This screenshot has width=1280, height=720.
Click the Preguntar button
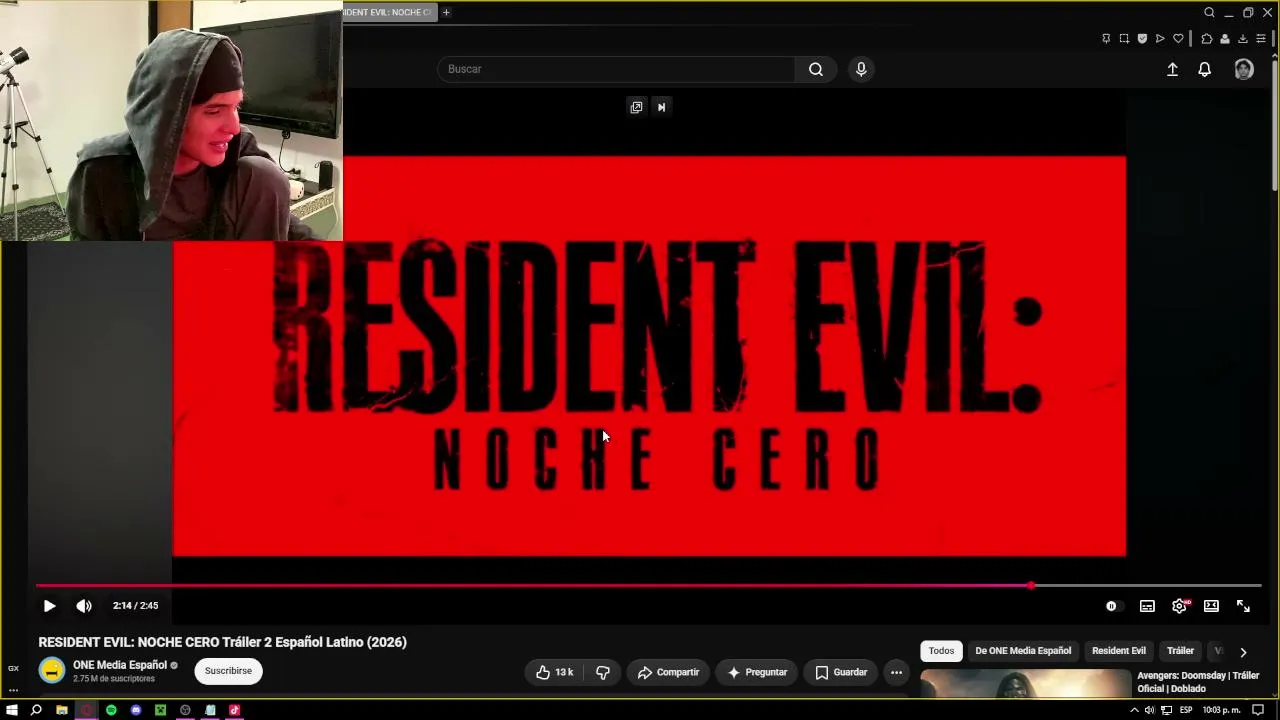click(x=757, y=672)
